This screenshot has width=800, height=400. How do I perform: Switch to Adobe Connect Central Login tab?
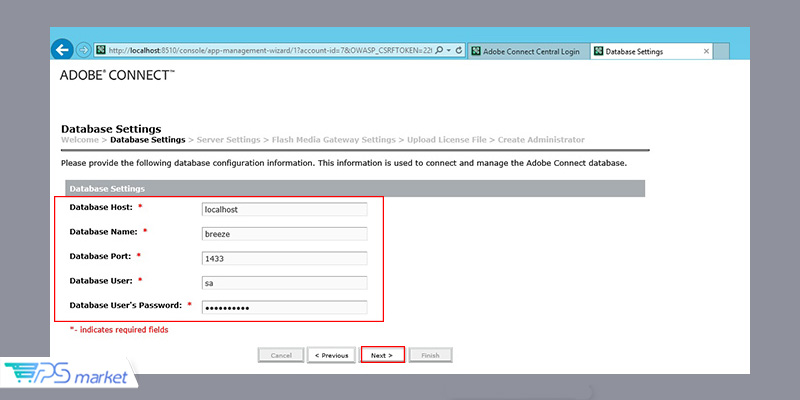pyautogui.click(x=528, y=51)
